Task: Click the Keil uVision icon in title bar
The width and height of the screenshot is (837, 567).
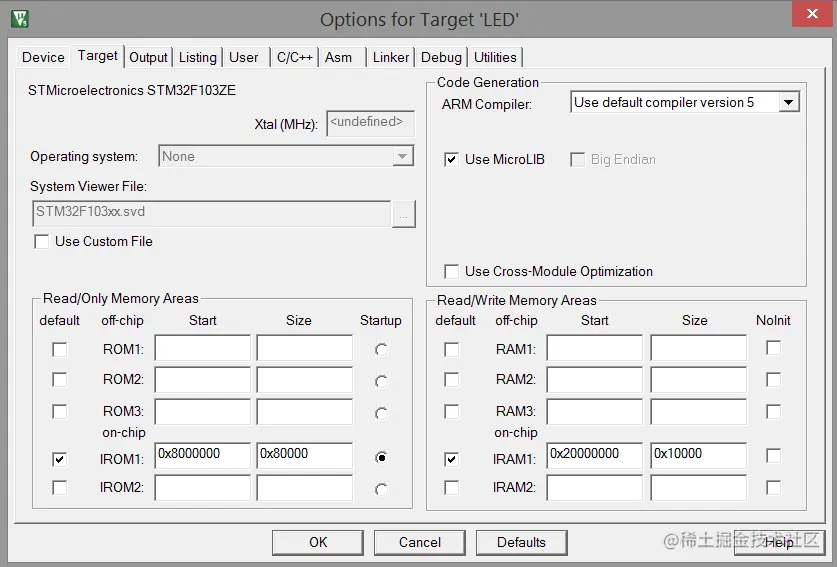Action: pyautogui.click(x=20, y=19)
